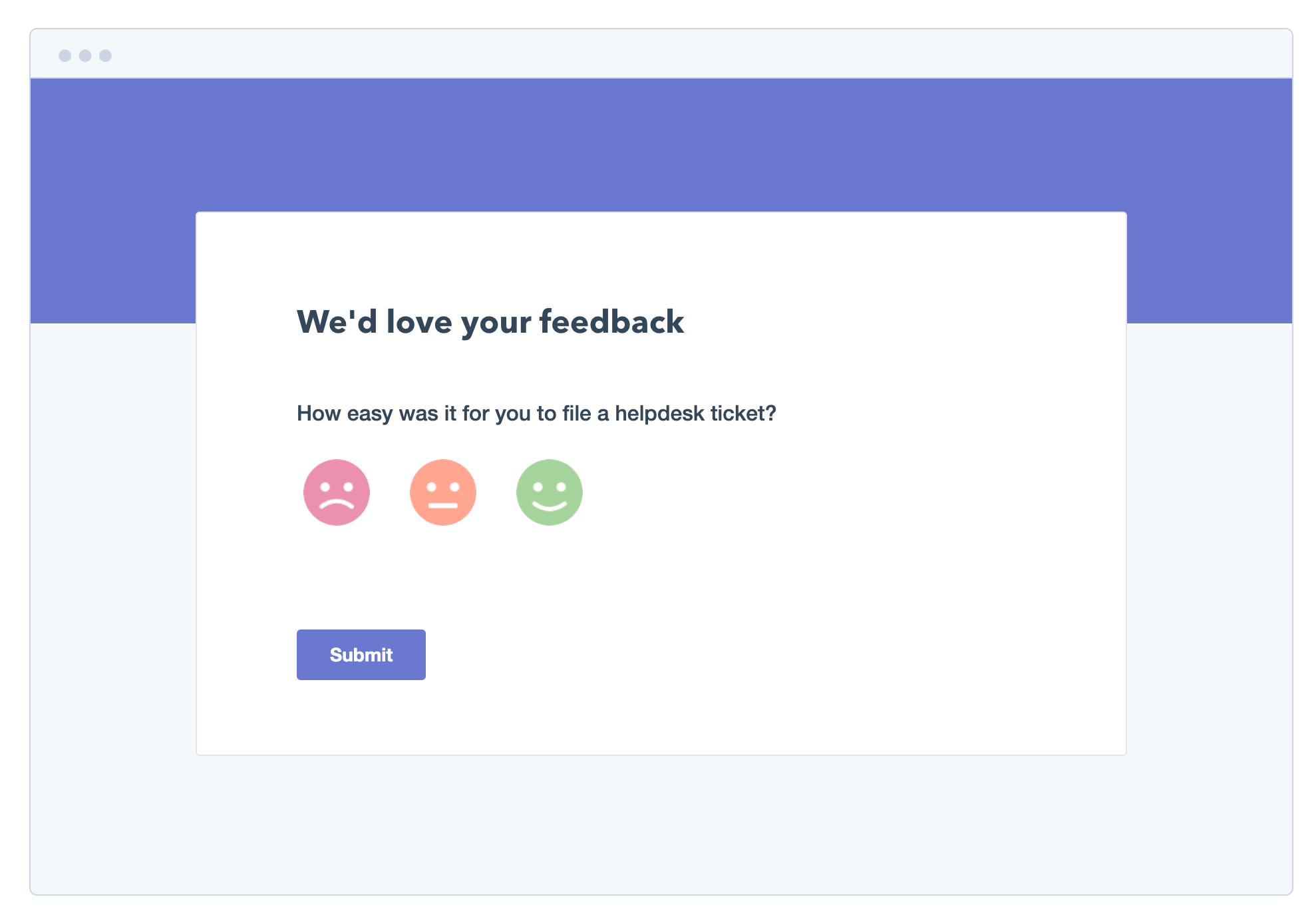Click the empty window title bar area

665,55
